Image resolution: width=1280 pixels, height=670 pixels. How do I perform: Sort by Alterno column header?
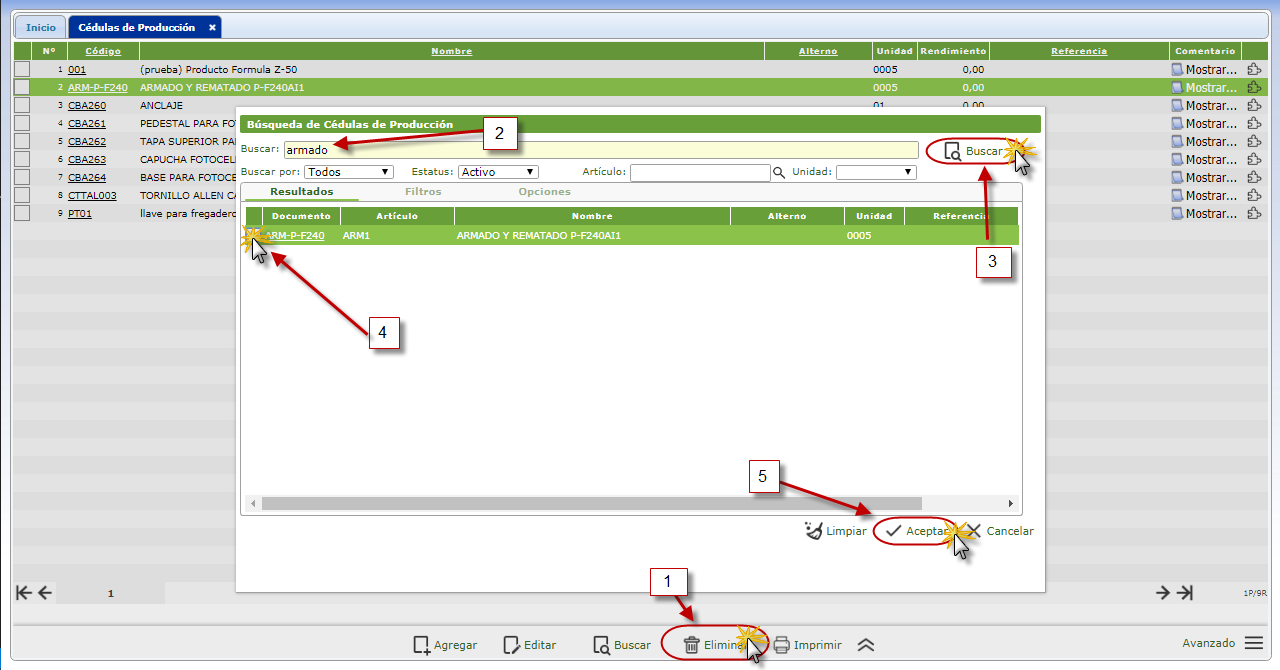tap(818, 51)
